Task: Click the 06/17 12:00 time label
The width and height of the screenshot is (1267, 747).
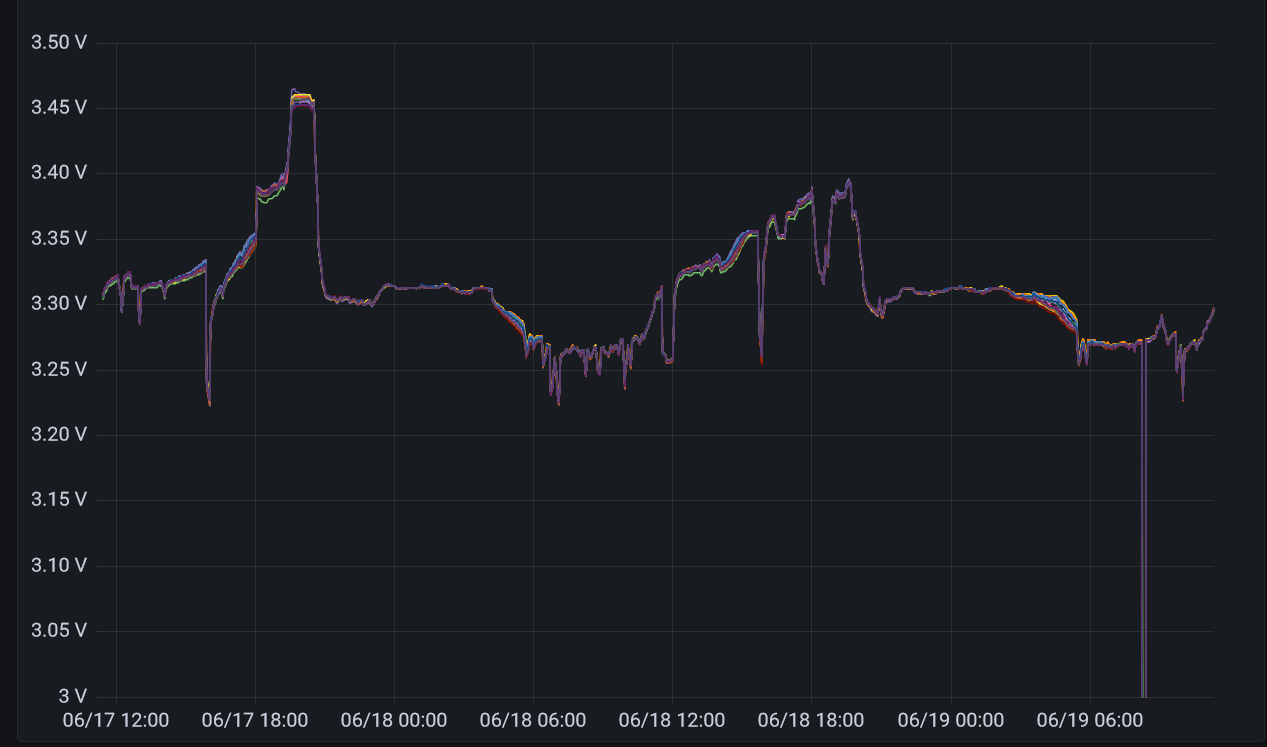Action: pos(116,720)
